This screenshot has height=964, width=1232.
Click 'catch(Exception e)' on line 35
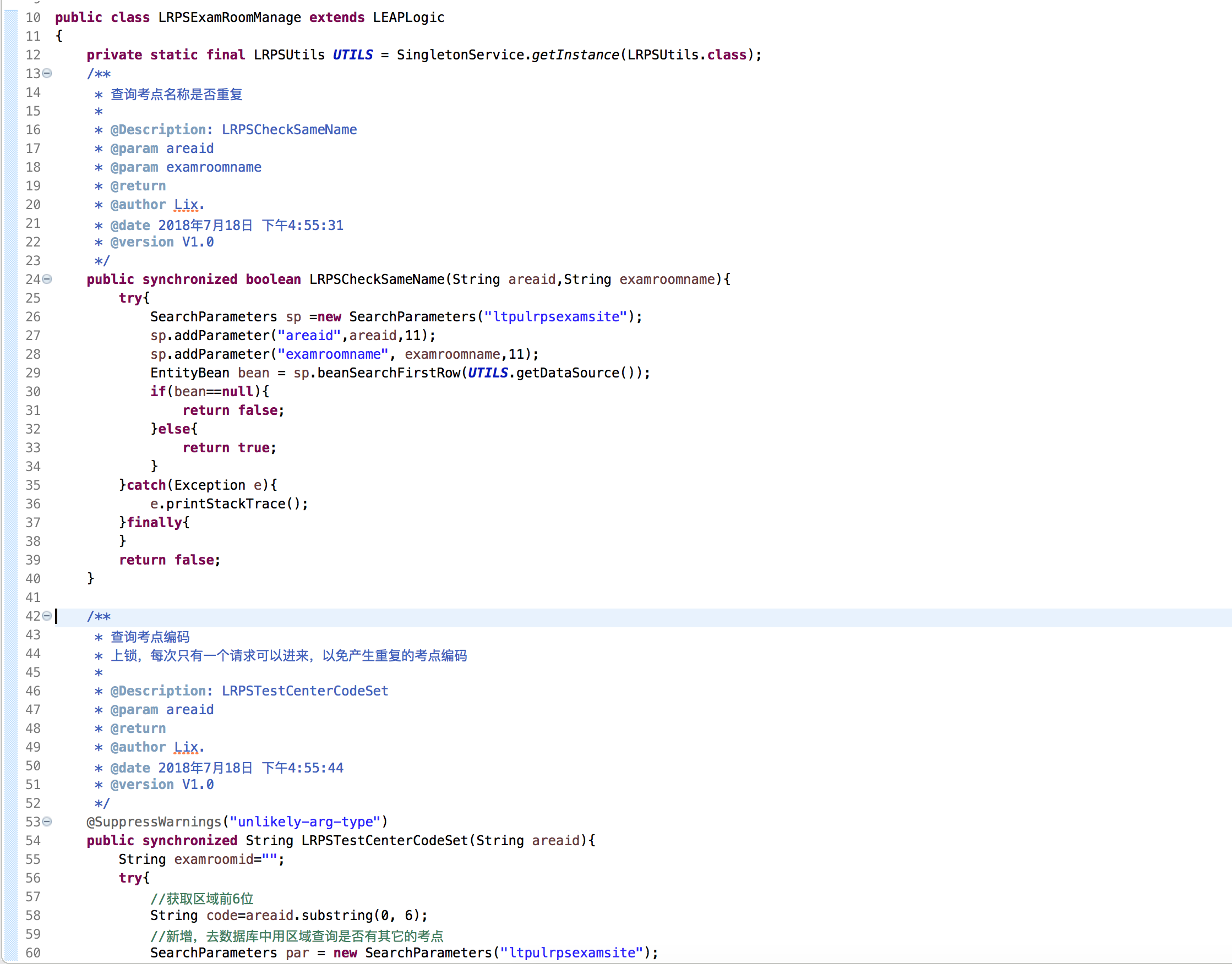pyautogui.click(x=198, y=485)
